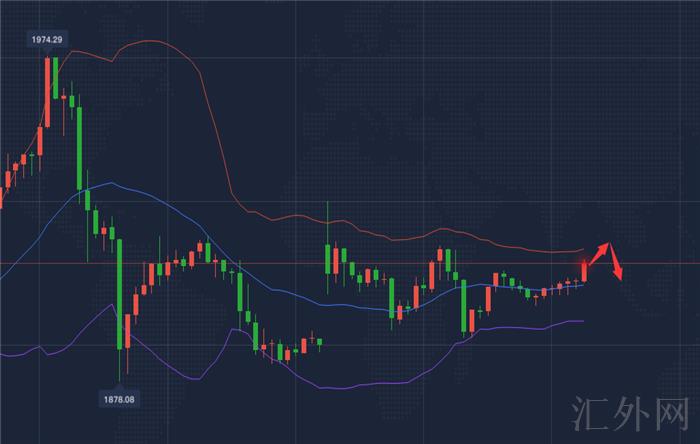Click the right end of the purple band

(x=581, y=321)
